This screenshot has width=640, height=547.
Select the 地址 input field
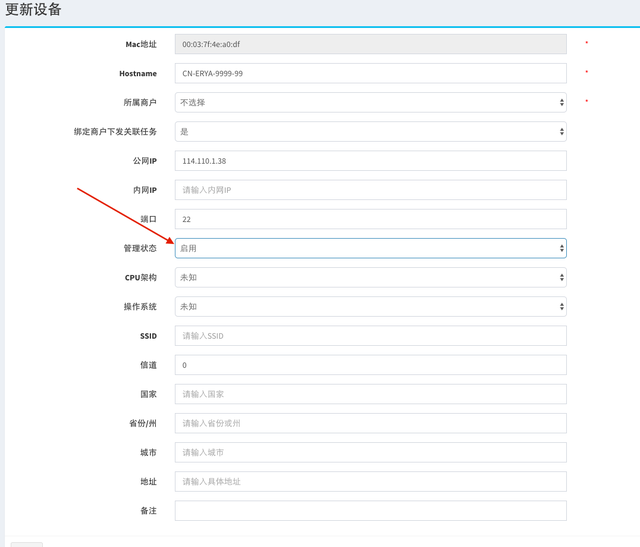(x=371, y=482)
